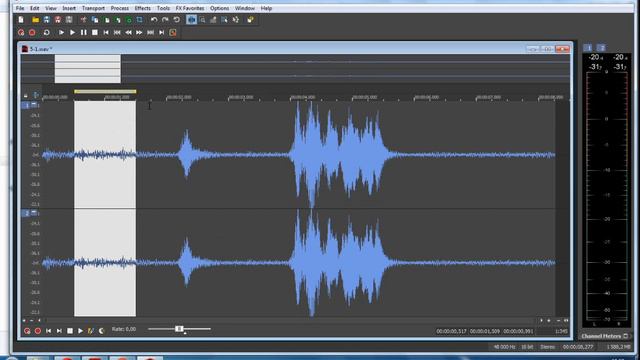Open the Transport menu
This screenshot has width=640, height=360.
click(93, 8)
